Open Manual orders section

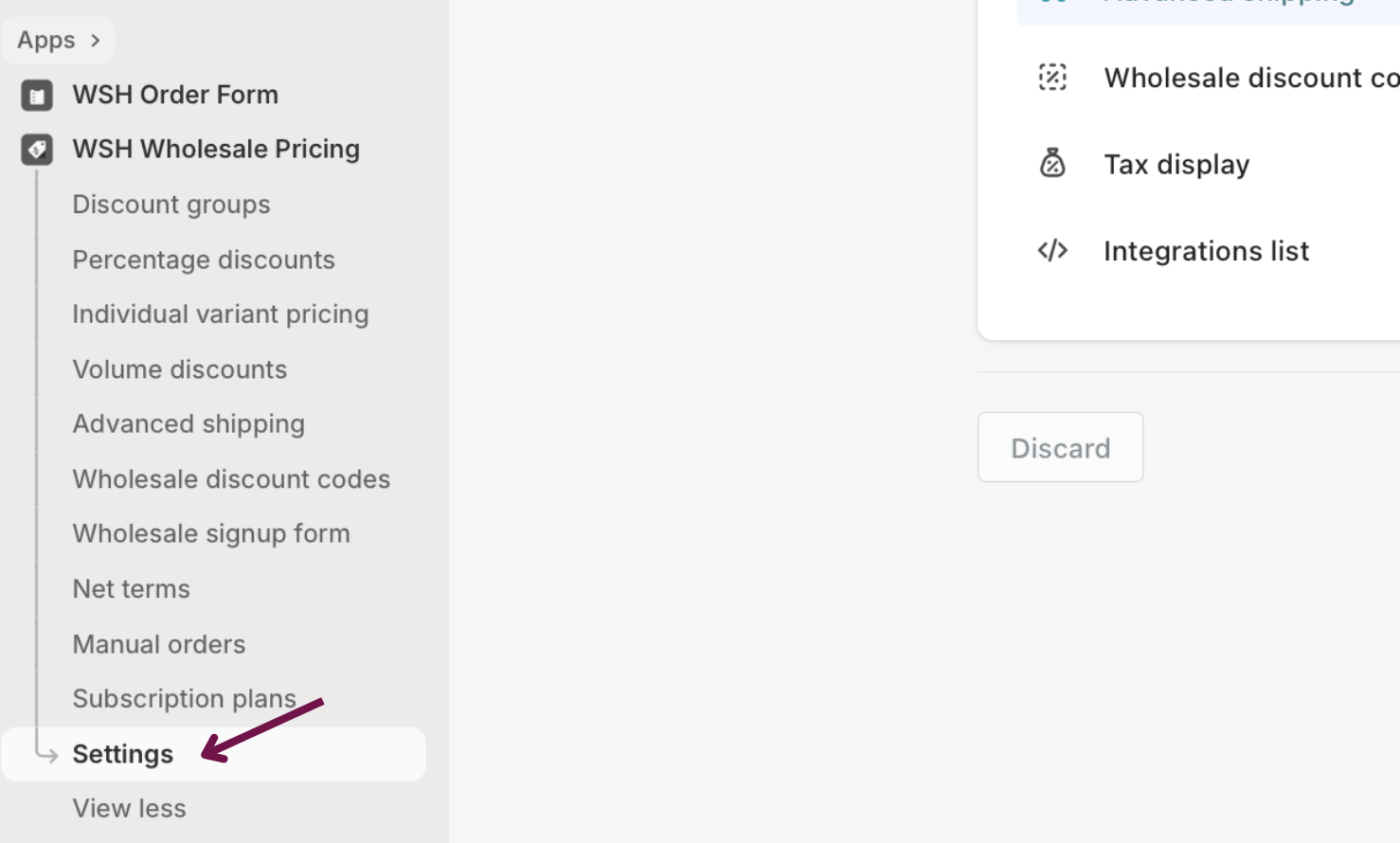click(x=159, y=644)
